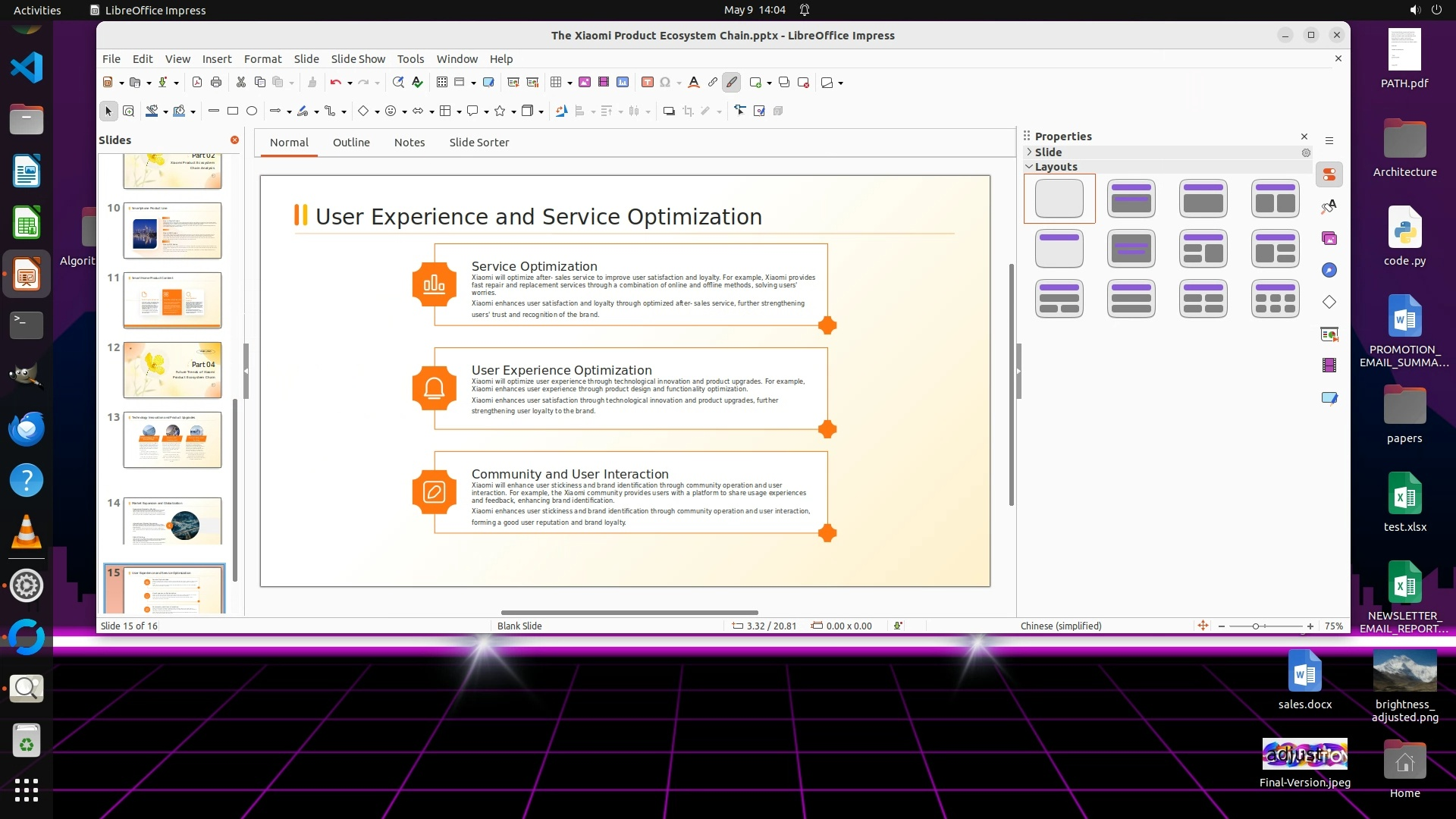1456x819 pixels.
Task: Click the Insert Chart icon
Action: 623,83
